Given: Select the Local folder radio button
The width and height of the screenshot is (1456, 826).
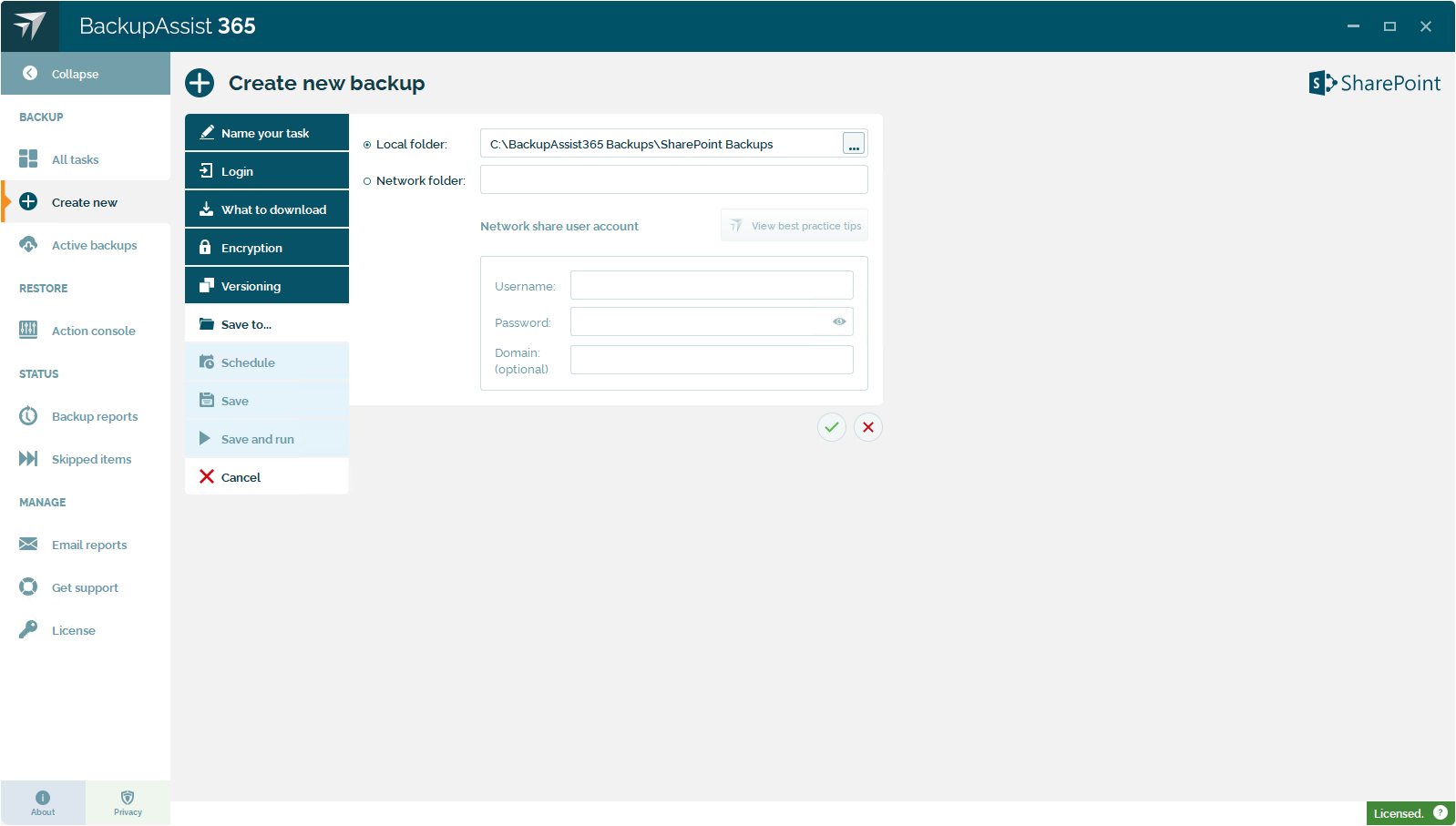Looking at the screenshot, I should [x=367, y=145].
